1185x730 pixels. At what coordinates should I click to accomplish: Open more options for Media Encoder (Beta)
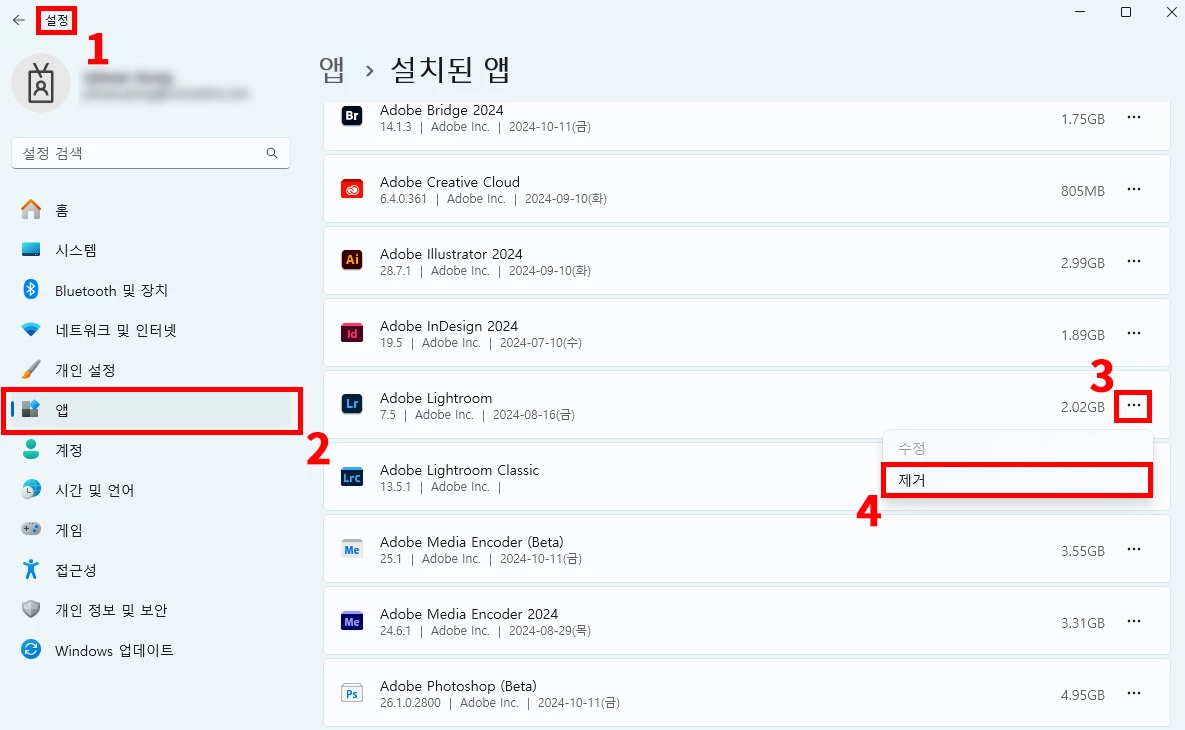(1134, 549)
